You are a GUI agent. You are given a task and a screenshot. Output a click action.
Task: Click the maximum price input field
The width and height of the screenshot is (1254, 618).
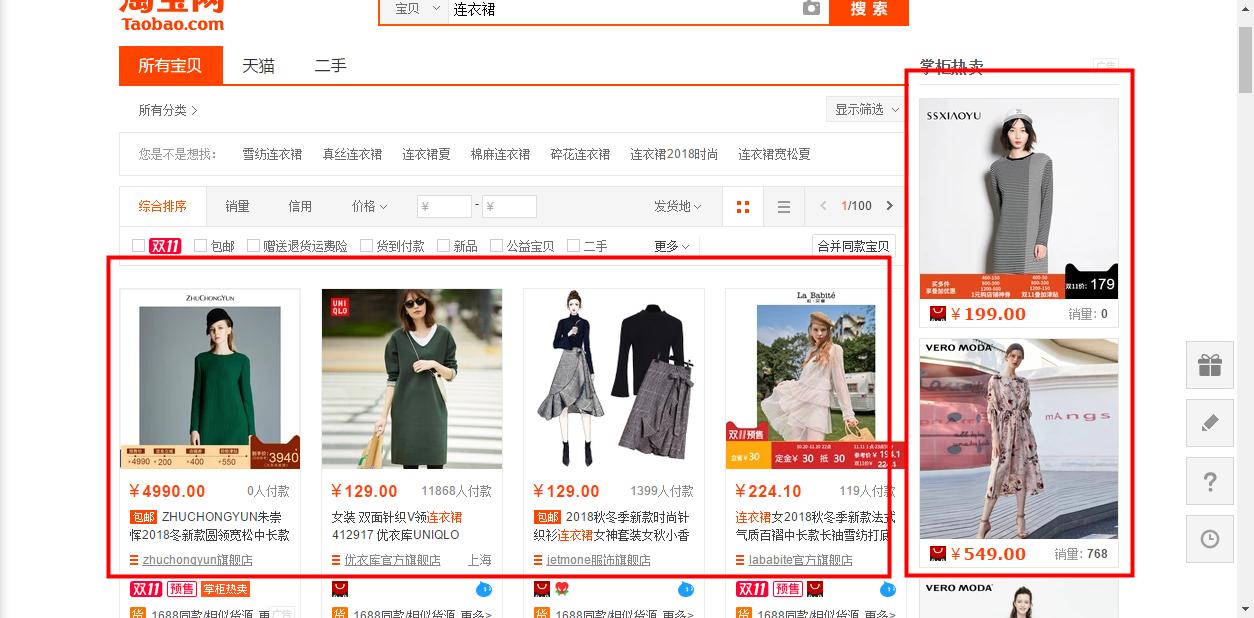pos(509,207)
